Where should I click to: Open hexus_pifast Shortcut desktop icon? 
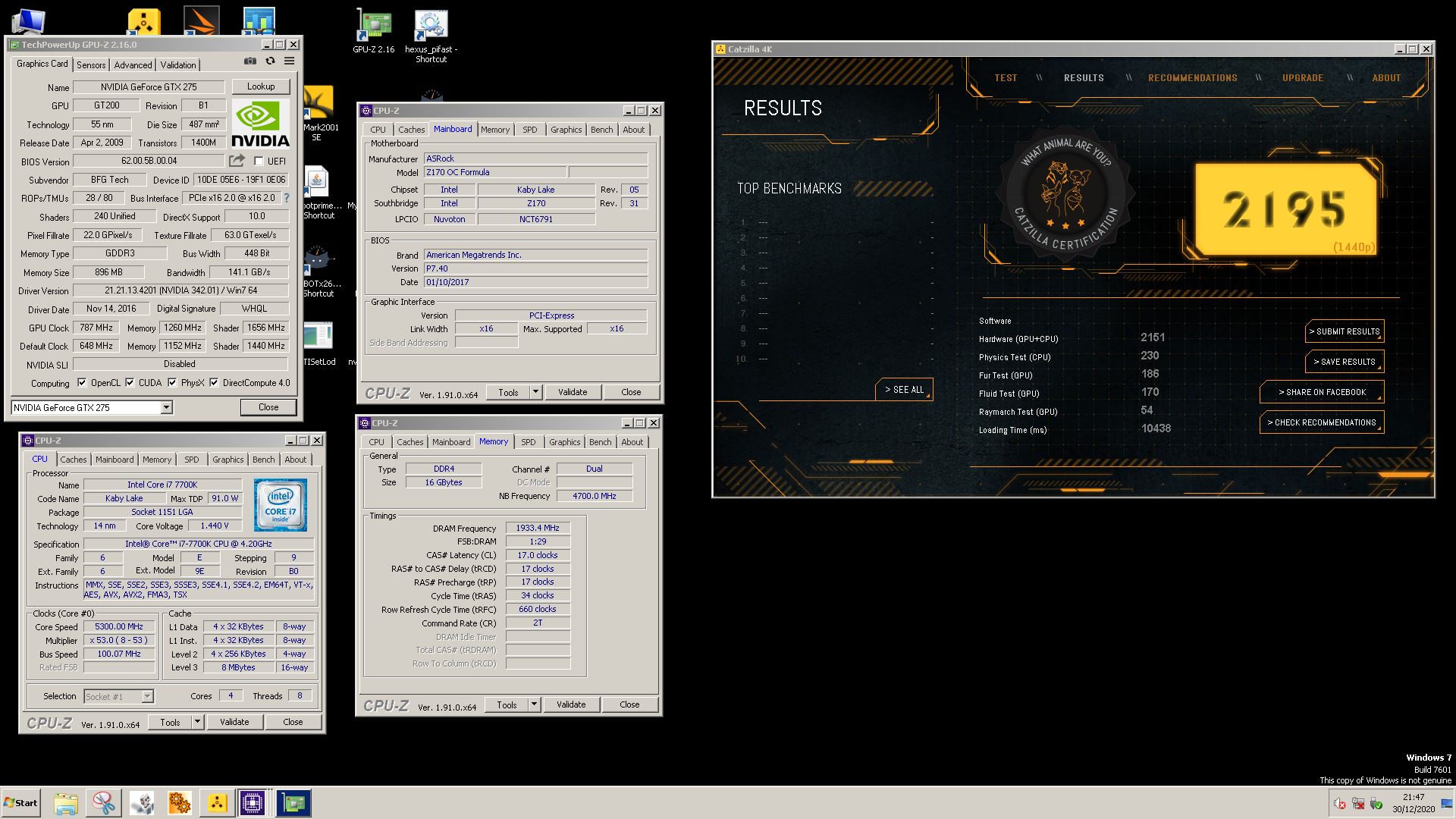431,36
